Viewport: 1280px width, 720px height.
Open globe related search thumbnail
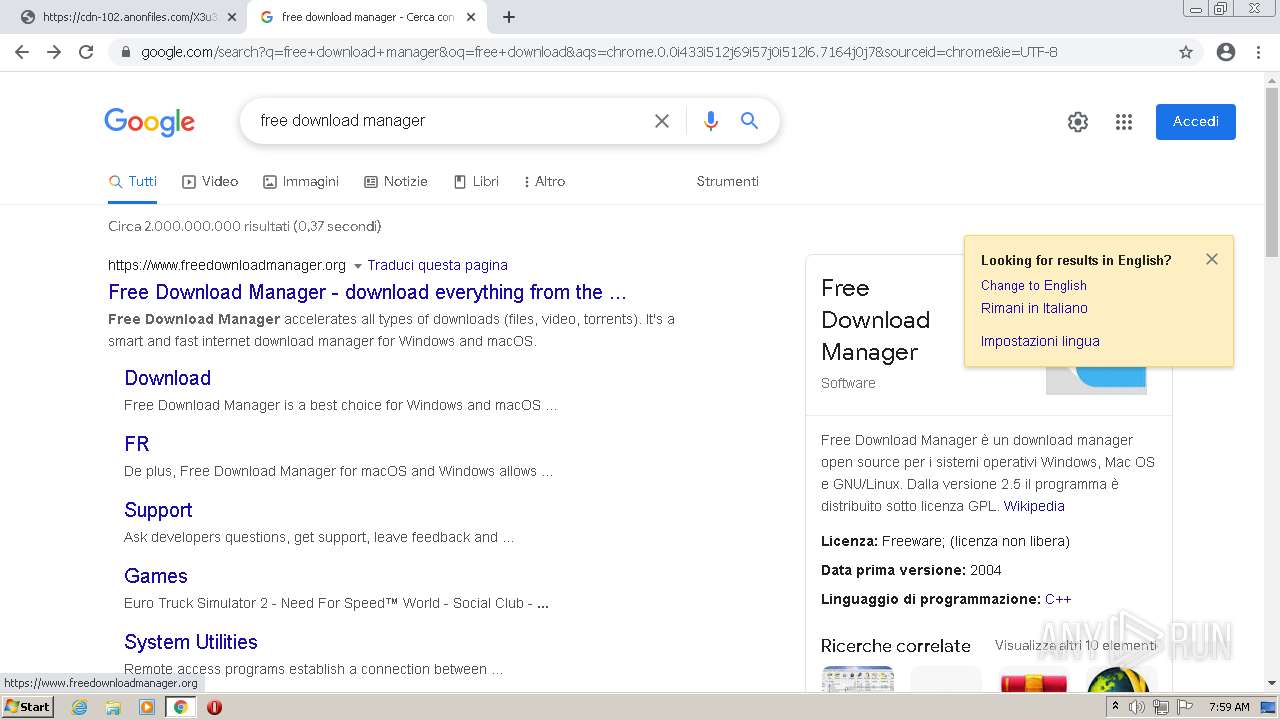1122,679
